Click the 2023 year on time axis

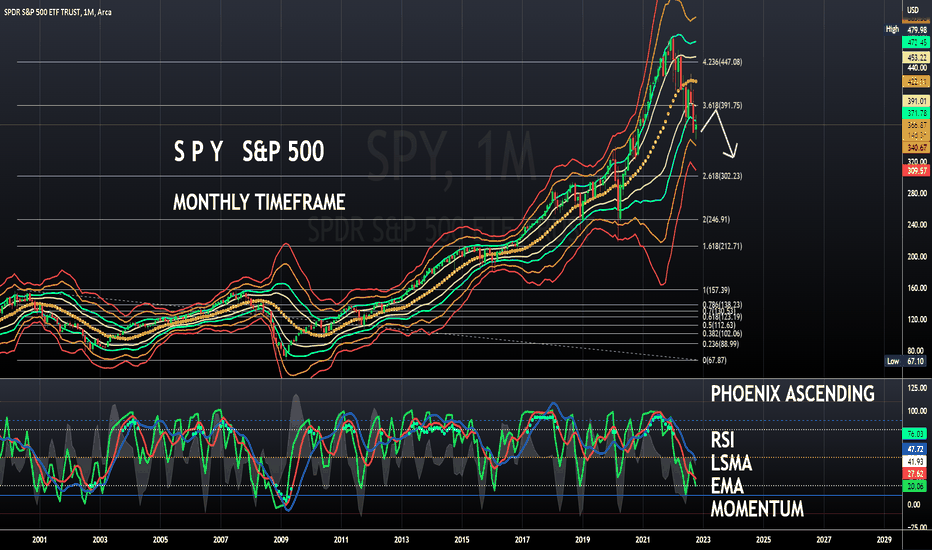click(703, 540)
